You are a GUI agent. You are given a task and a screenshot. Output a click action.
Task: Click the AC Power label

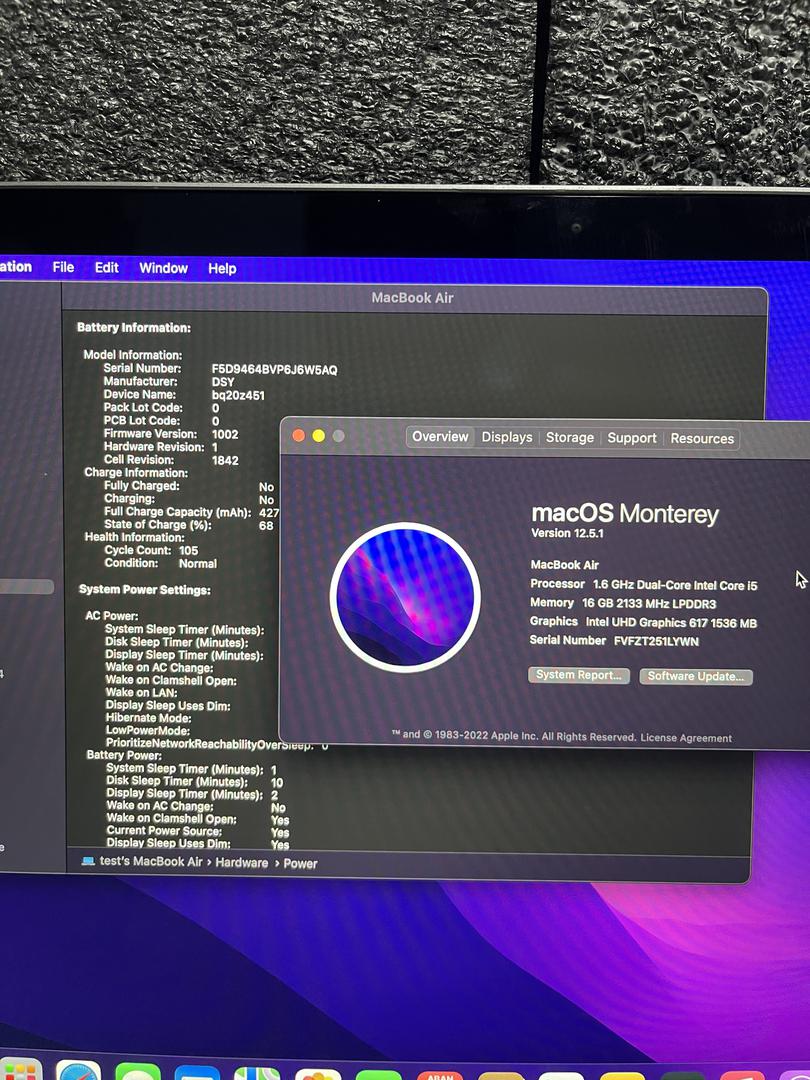tap(112, 616)
